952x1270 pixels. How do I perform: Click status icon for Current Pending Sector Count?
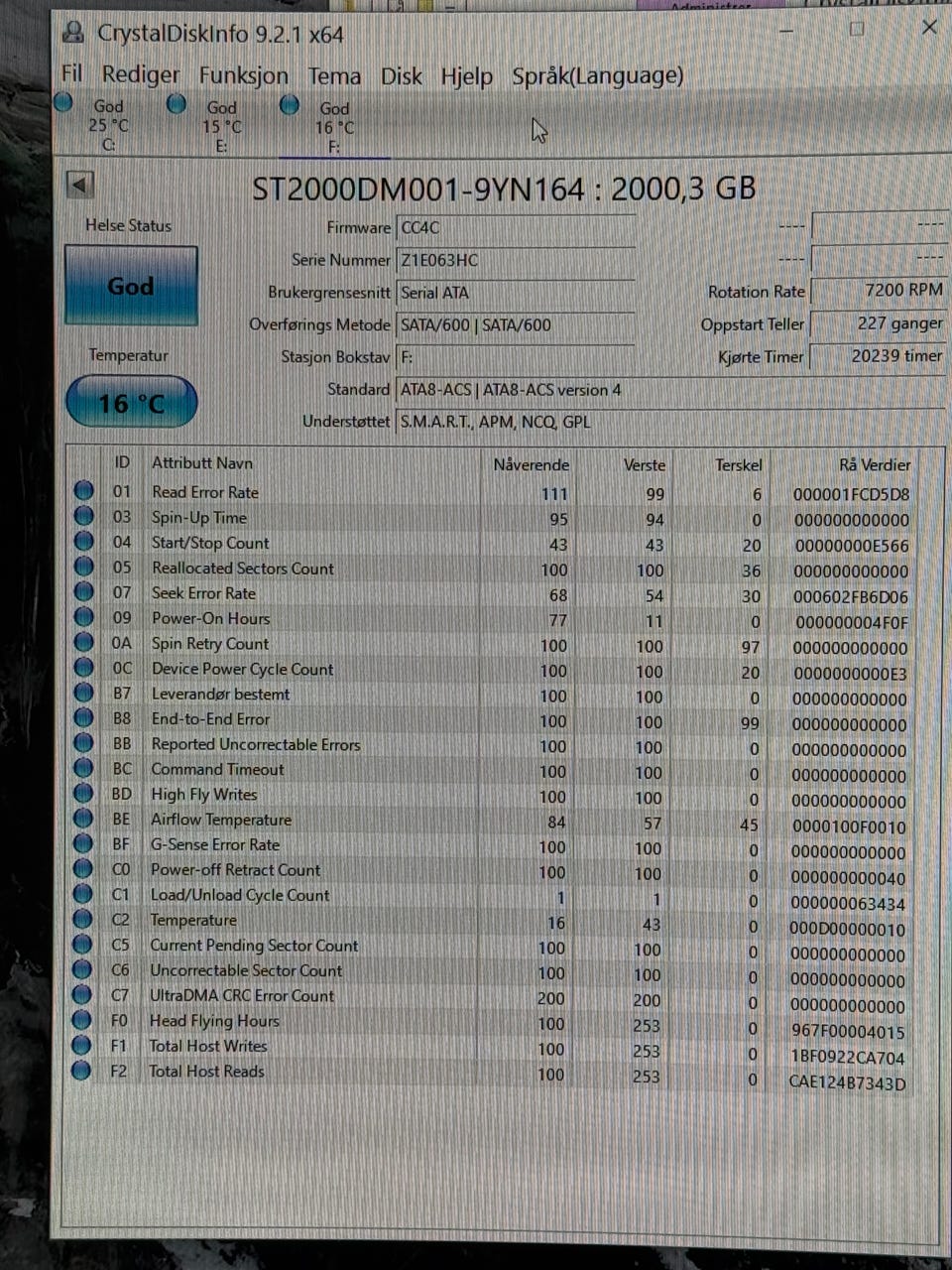coord(82,945)
